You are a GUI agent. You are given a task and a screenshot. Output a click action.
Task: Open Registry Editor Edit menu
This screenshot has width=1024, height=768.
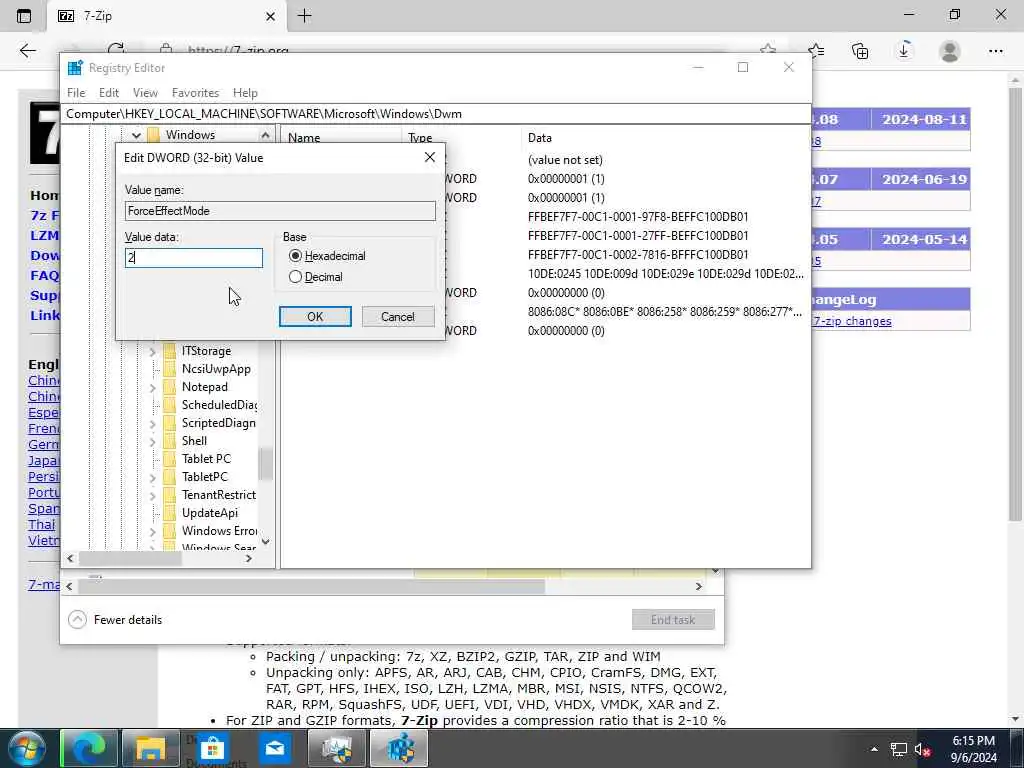point(108,93)
